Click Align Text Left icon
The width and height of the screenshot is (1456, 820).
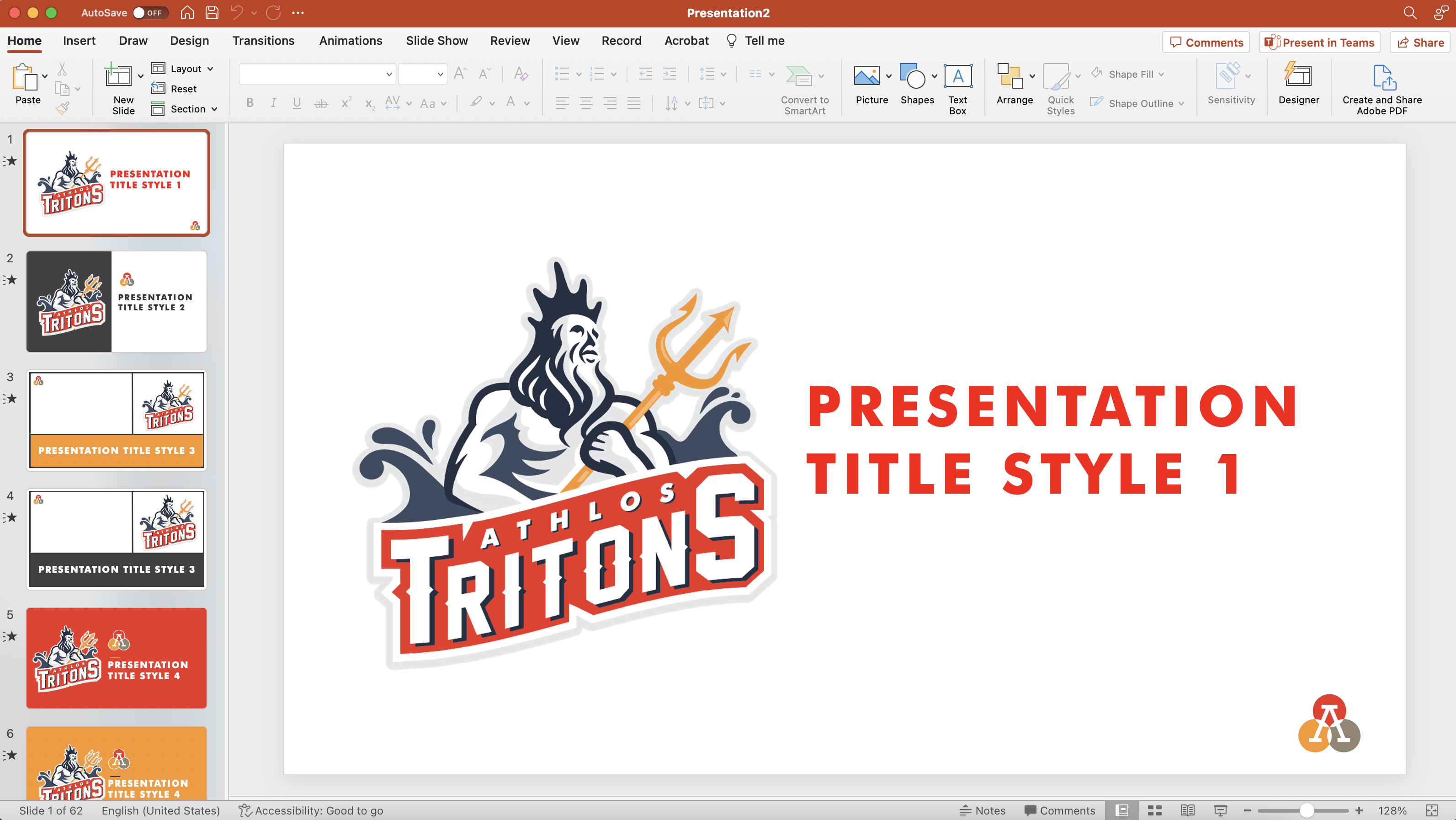click(562, 103)
